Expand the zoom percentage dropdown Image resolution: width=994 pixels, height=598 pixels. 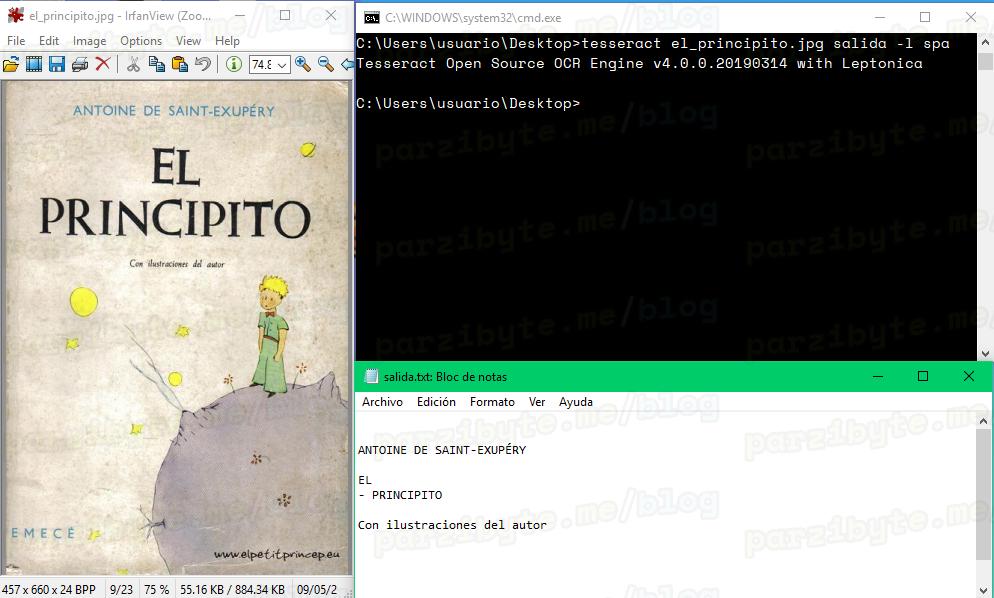(x=282, y=64)
